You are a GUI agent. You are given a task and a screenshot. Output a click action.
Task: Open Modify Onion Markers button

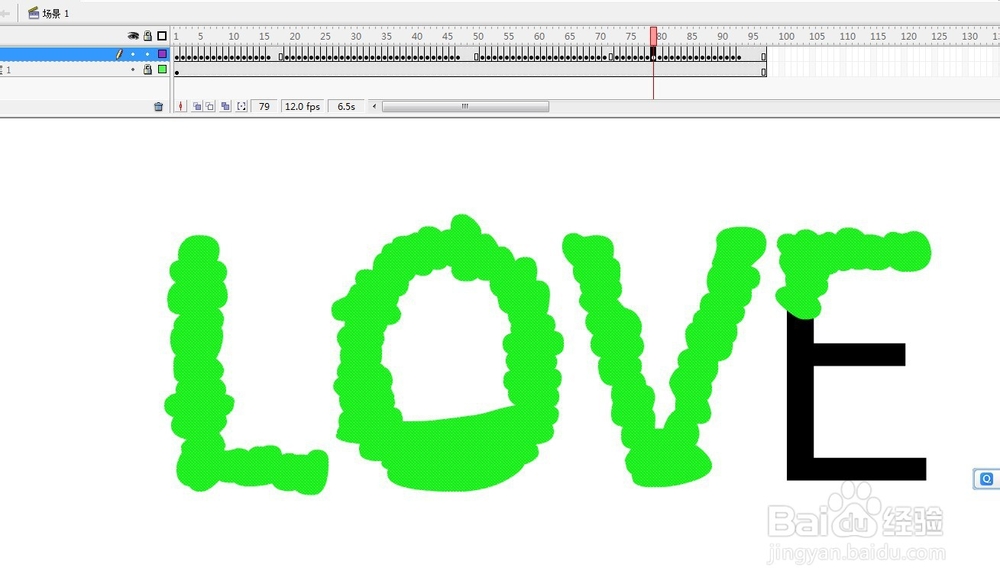[x=241, y=107]
